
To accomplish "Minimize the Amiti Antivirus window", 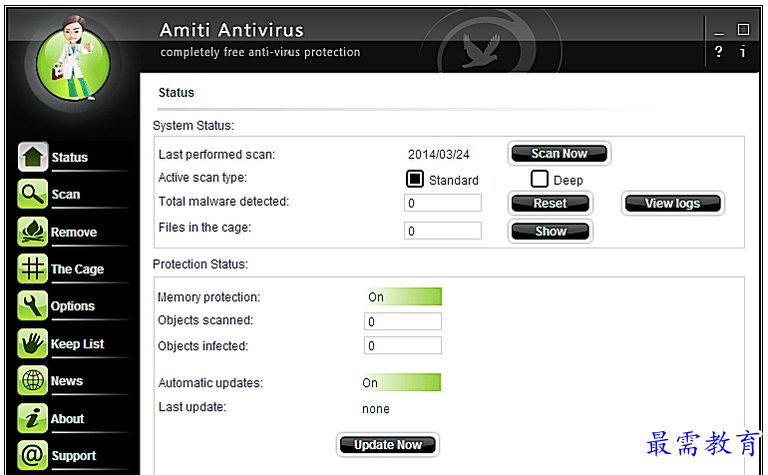I will pyautogui.click(x=719, y=32).
